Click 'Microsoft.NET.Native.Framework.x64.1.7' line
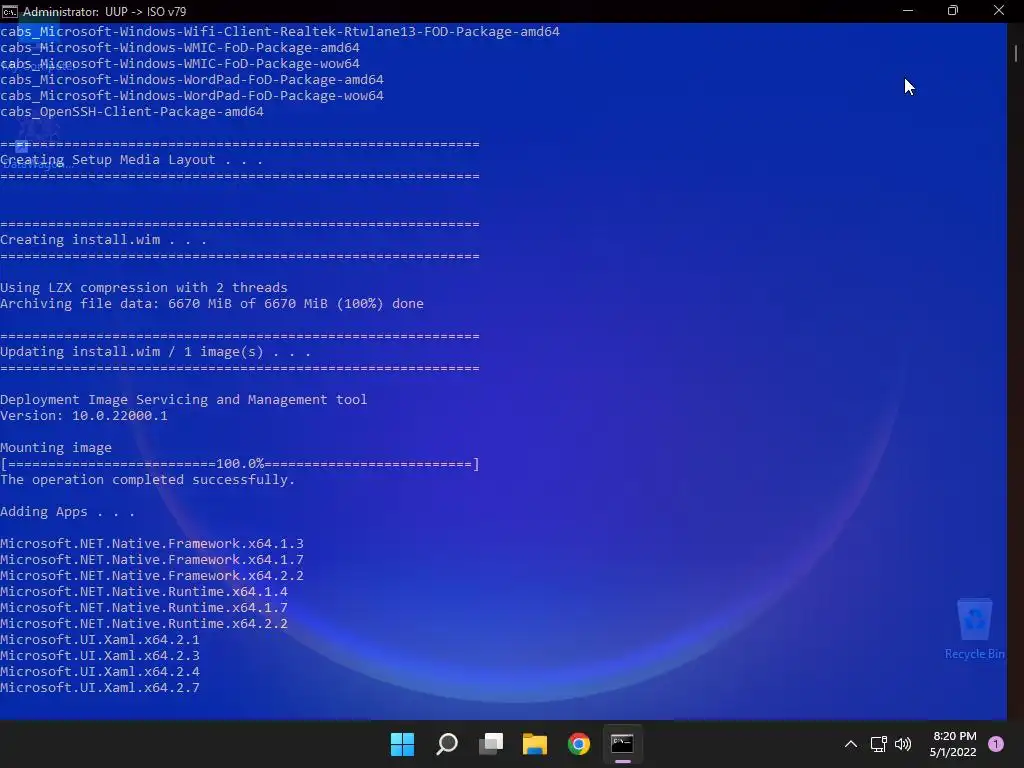1024x768 pixels. pyautogui.click(x=152, y=560)
